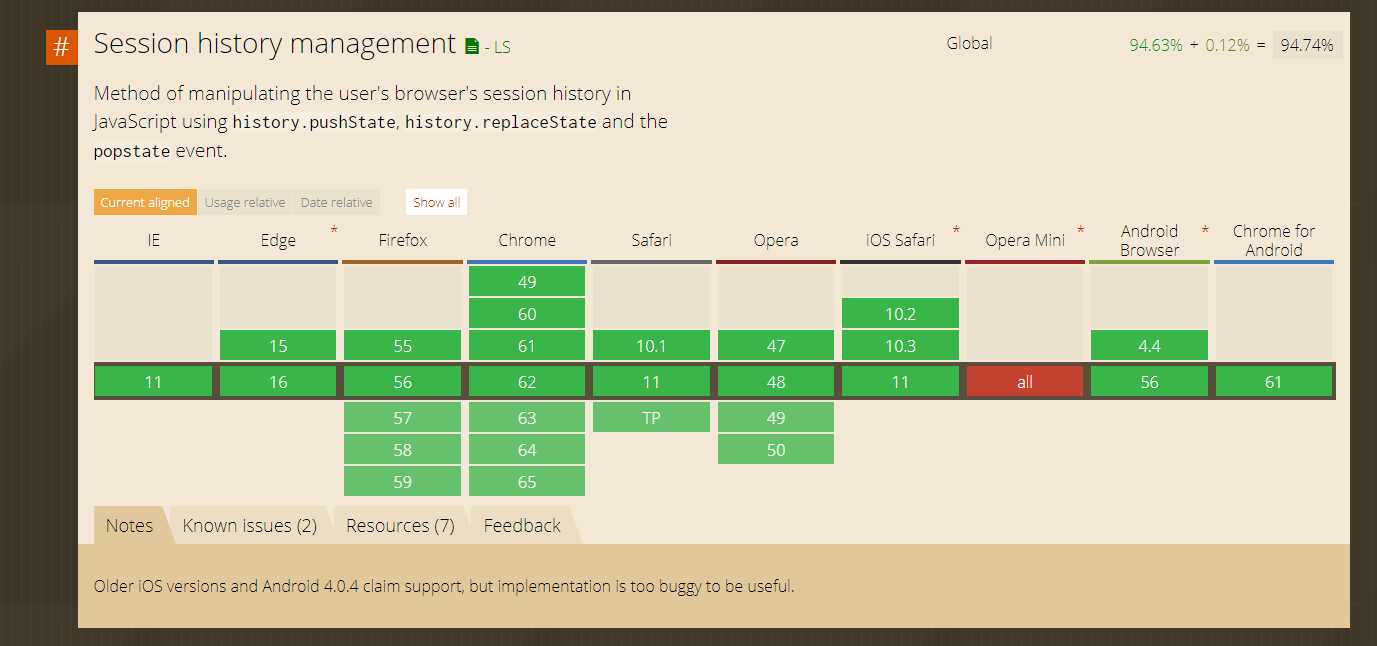Click the IE browser column header

point(154,240)
